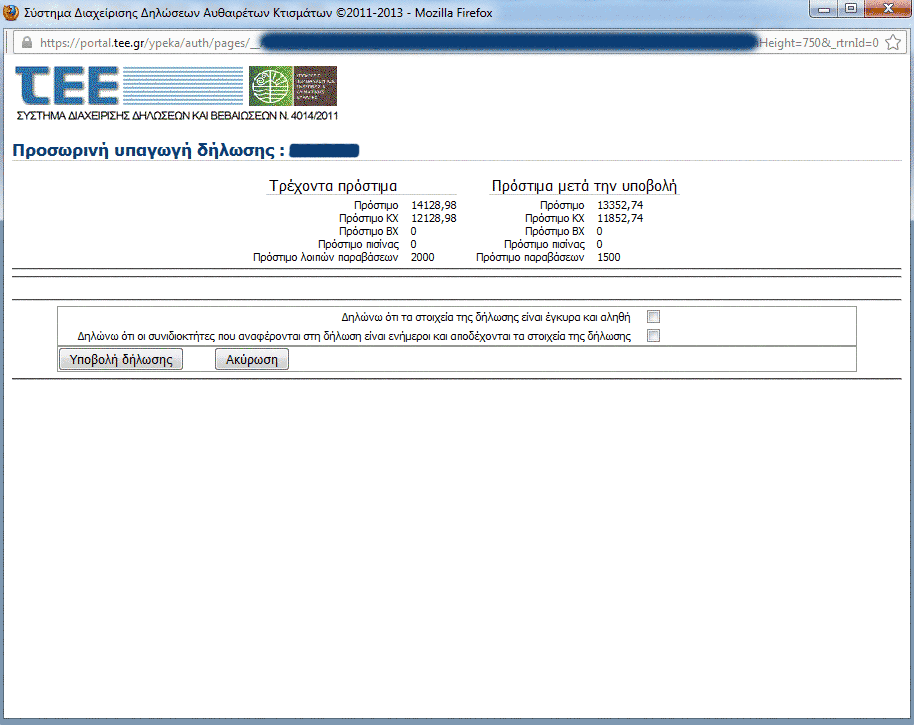914x725 pixels.
Task: Click the post-submission fine value 13352,74
Action: coord(619,205)
